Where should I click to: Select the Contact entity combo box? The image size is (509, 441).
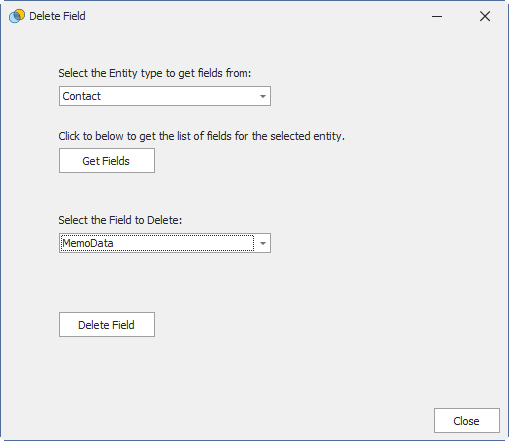[165, 96]
